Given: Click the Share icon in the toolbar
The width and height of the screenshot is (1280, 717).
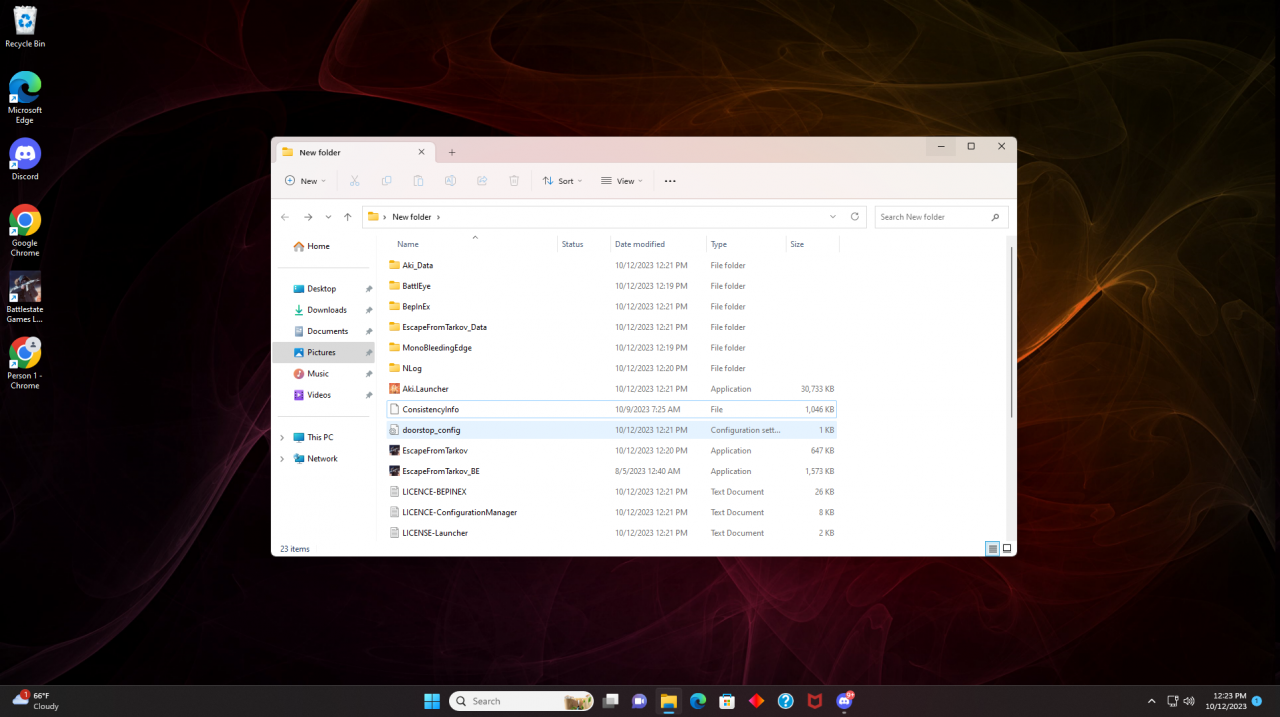Looking at the screenshot, I should click(482, 181).
